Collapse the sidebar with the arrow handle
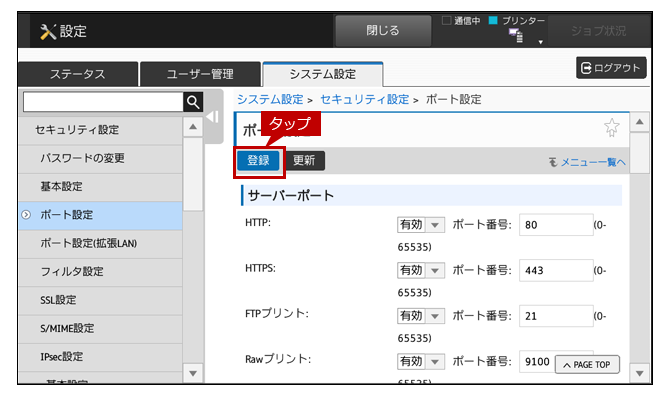The height and width of the screenshot is (396, 670). (213, 117)
